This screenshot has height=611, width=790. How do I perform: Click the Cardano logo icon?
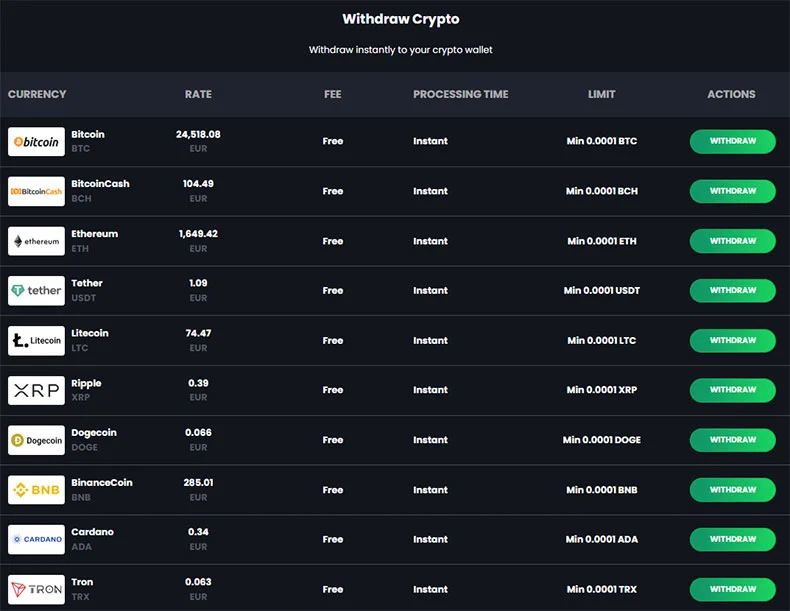coord(36,539)
